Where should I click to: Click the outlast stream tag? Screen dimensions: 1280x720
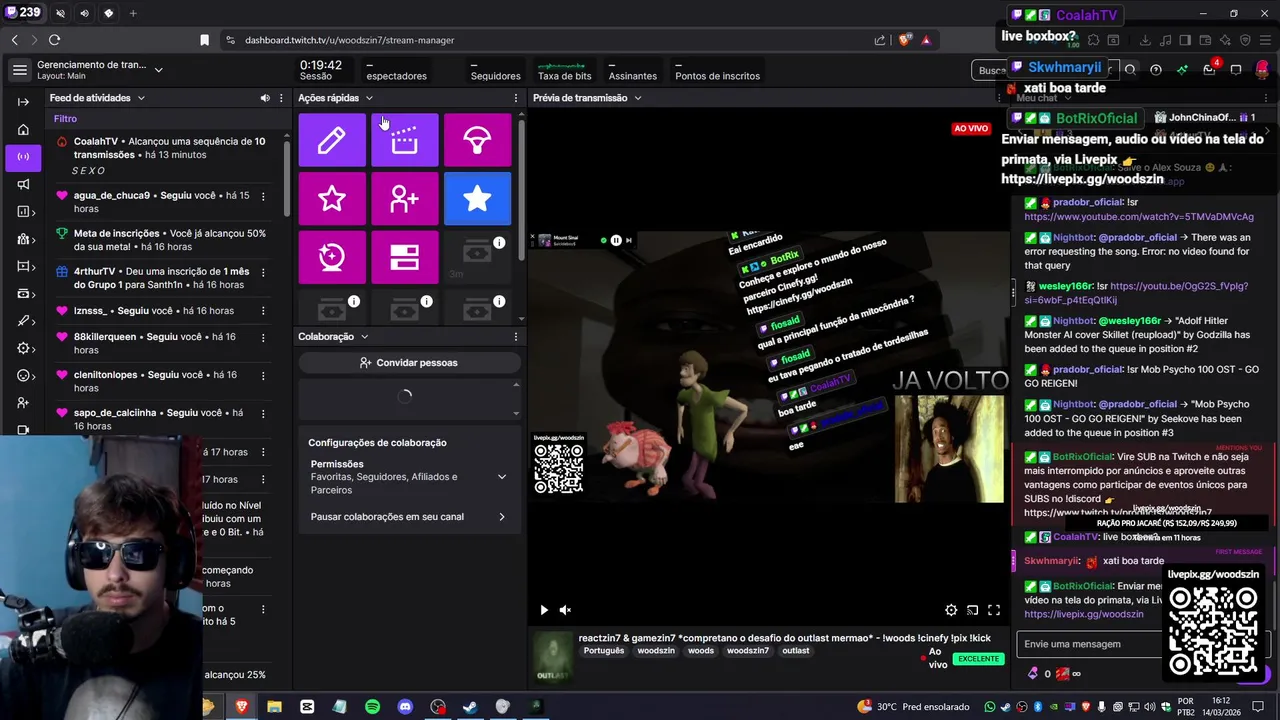pos(796,651)
